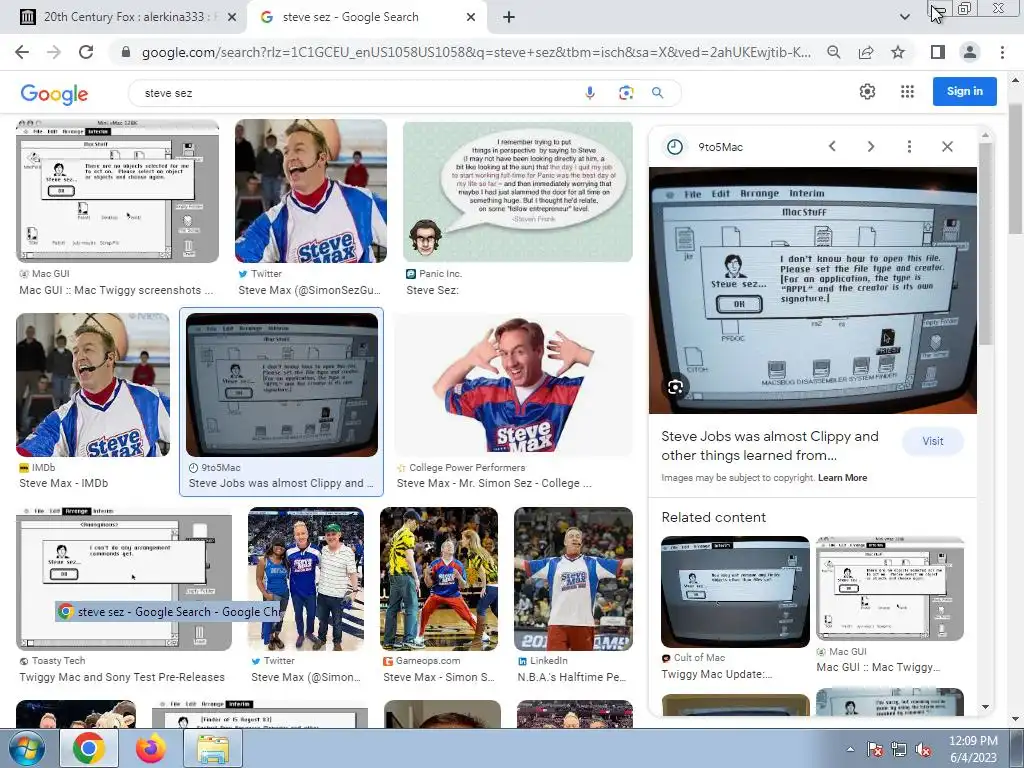This screenshot has width=1024, height=768.
Task: Submit search with blue magnifier icon
Action: (x=658, y=93)
